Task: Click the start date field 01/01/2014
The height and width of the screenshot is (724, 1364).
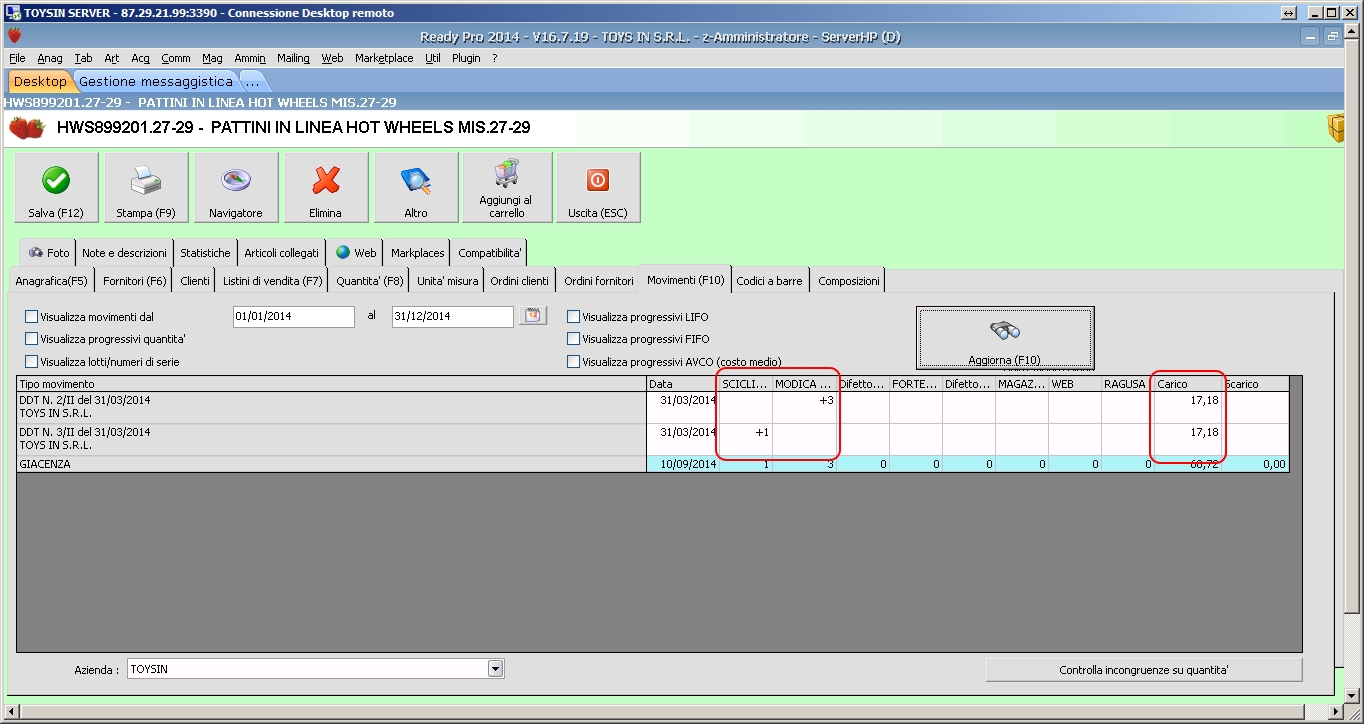Action: click(293, 316)
